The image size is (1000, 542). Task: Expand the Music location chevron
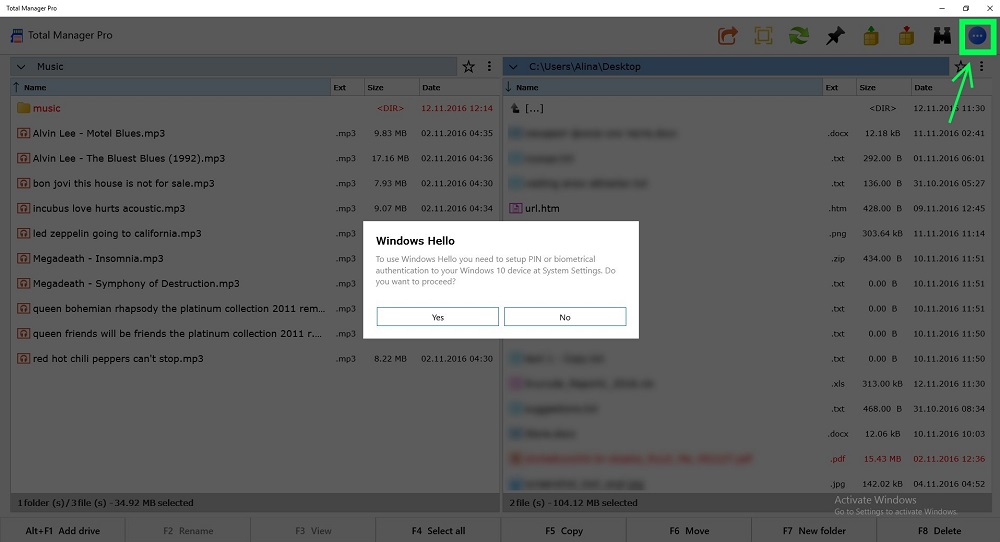[21, 66]
